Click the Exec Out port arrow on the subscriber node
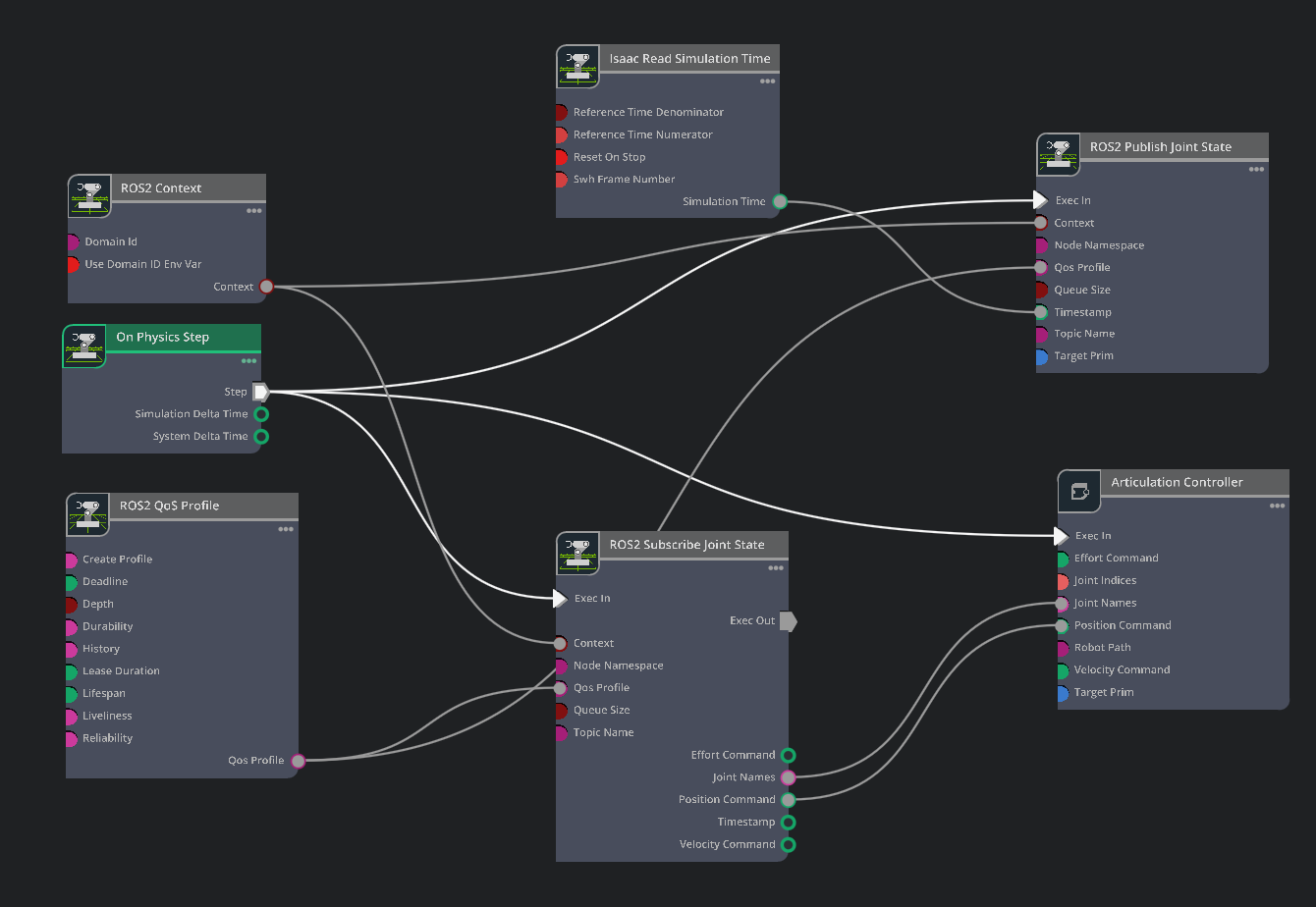This screenshot has height=907, width=1316. [788, 621]
